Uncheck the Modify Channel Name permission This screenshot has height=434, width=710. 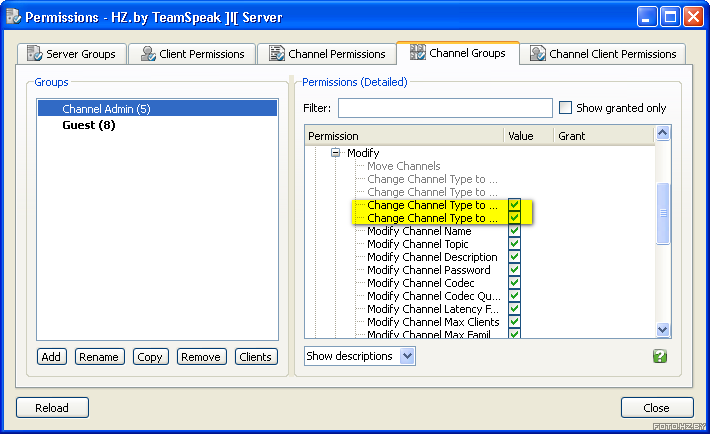(x=514, y=231)
